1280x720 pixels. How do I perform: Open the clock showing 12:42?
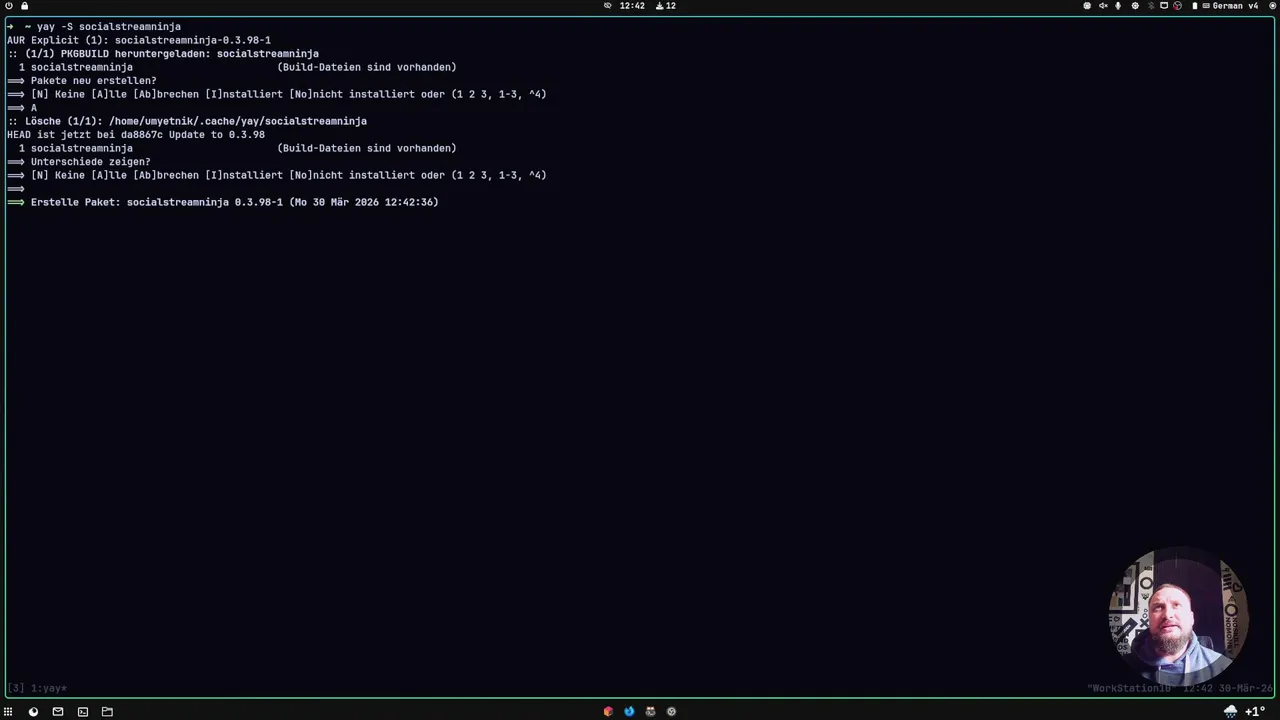click(x=632, y=6)
